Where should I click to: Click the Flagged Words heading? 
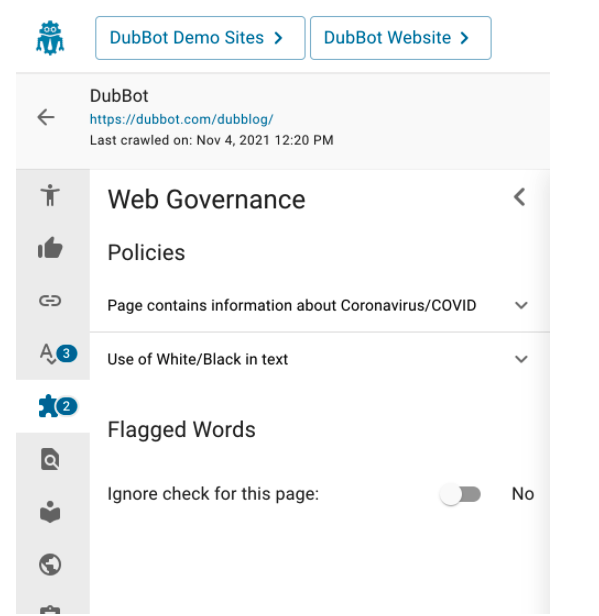[x=181, y=429]
